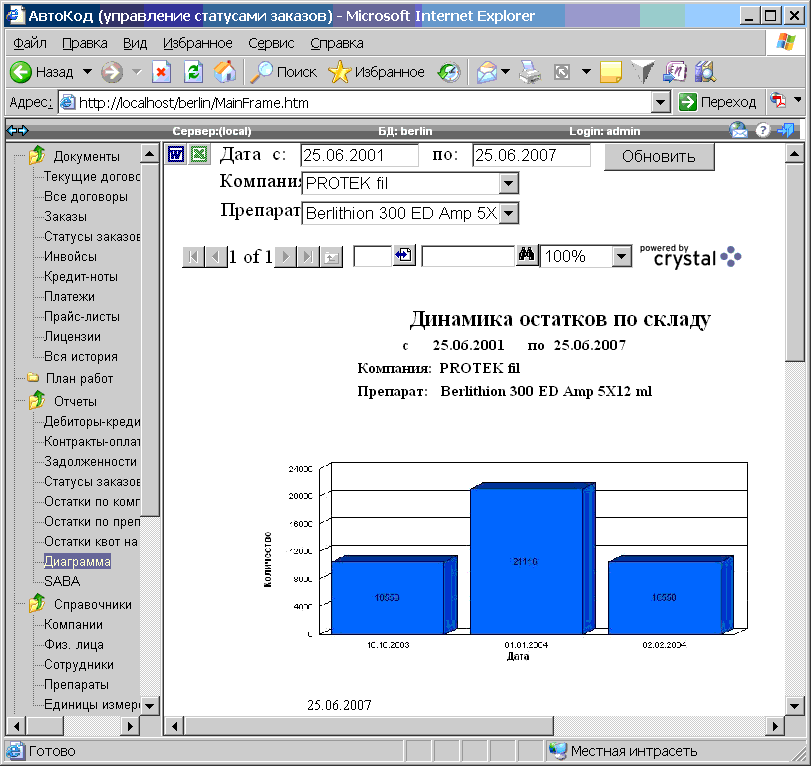Open the Компания dropdown showing PROTEK fil
The height and width of the screenshot is (766, 811).
point(509,183)
